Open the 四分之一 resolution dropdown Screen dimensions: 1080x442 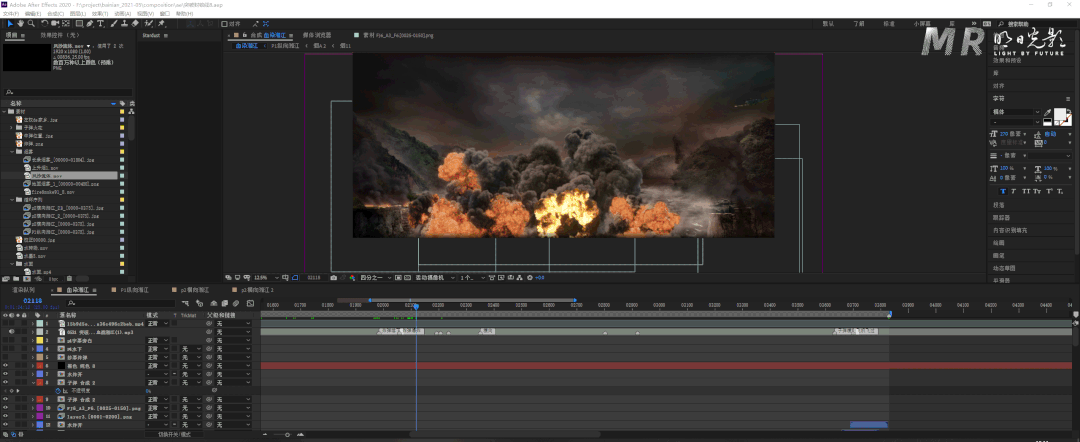375,277
